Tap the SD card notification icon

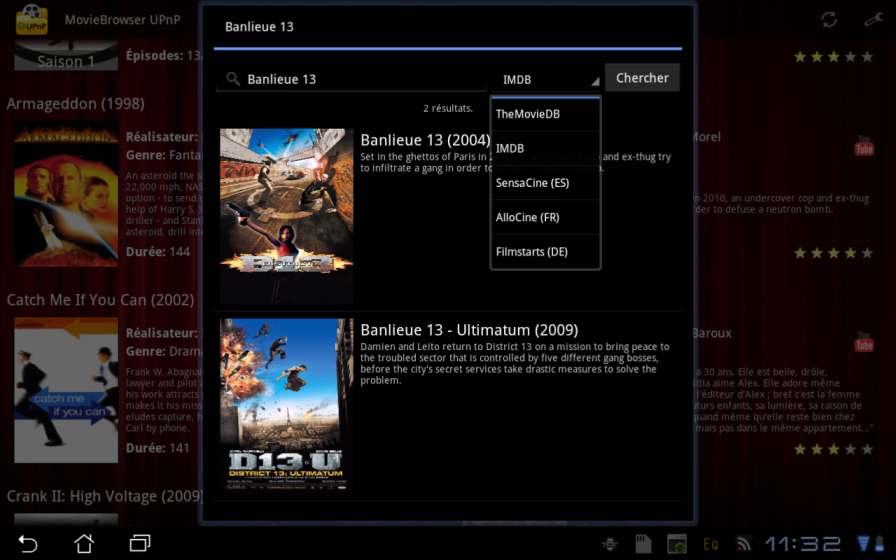coord(643,543)
